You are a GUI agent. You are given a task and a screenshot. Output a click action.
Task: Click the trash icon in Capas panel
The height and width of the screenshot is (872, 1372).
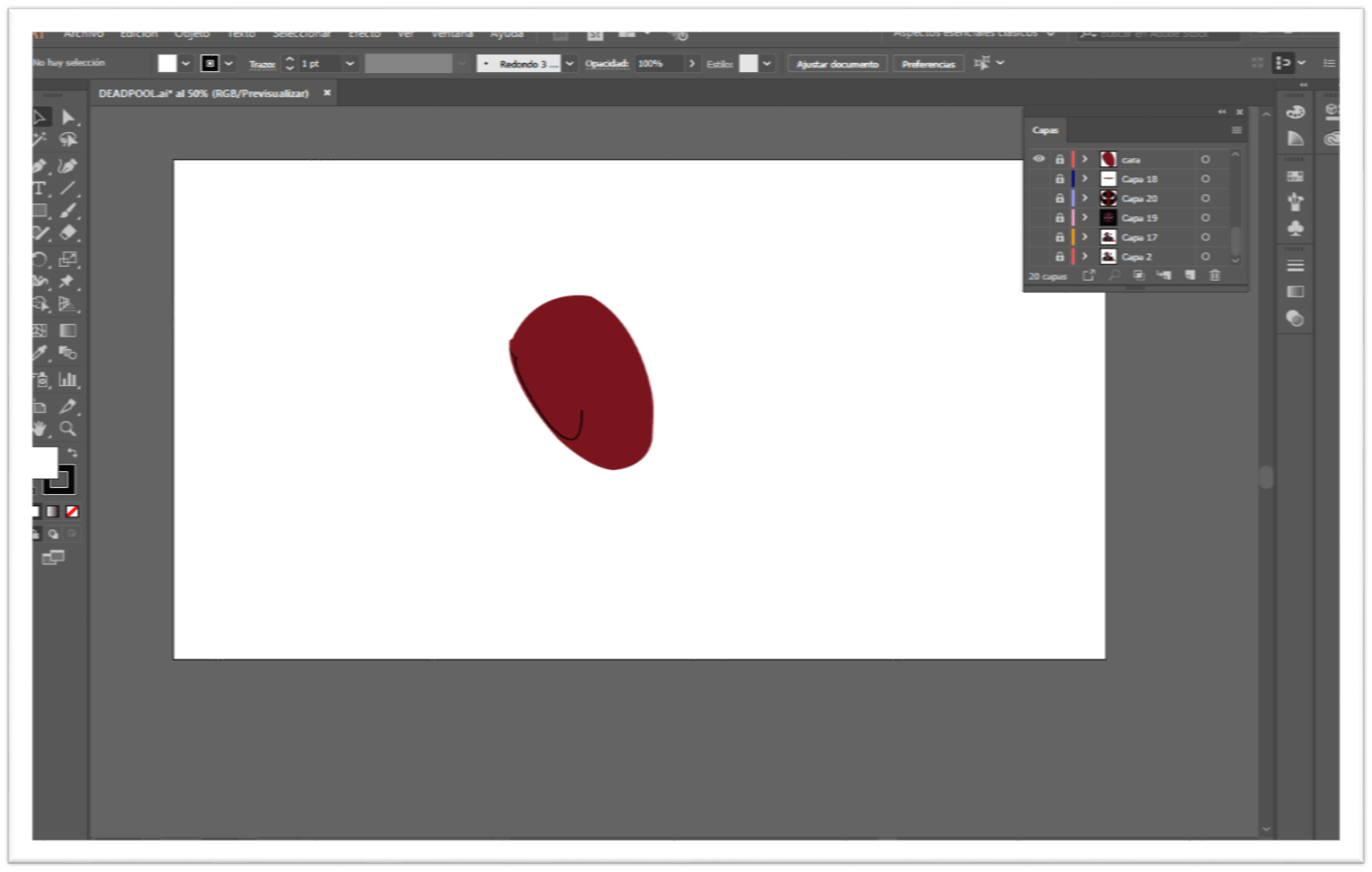coord(1215,275)
